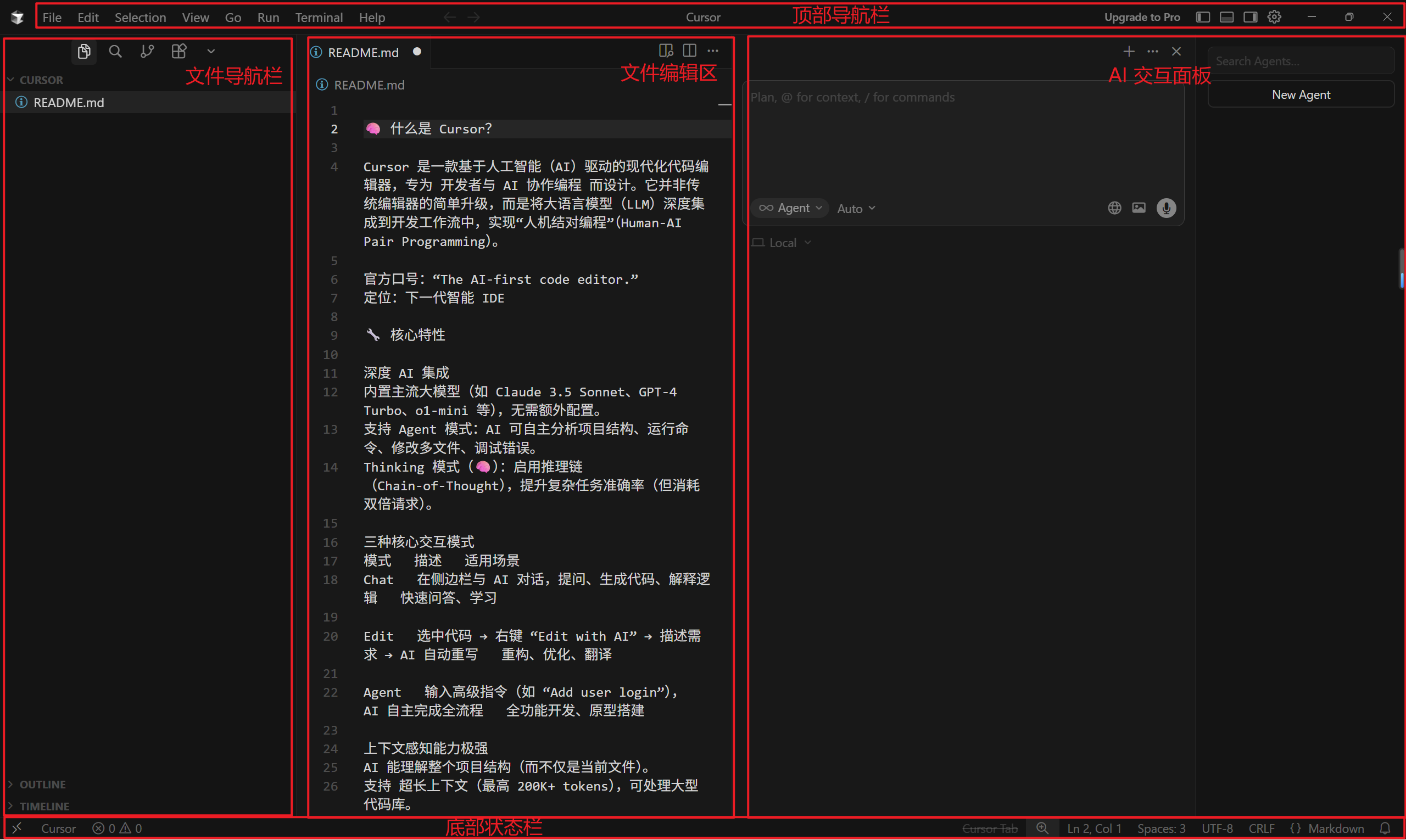Image resolution: width=1406 pixels, height=840 pixels.
Task: Click the split editor right icon
Action: (x=689, y=51)
